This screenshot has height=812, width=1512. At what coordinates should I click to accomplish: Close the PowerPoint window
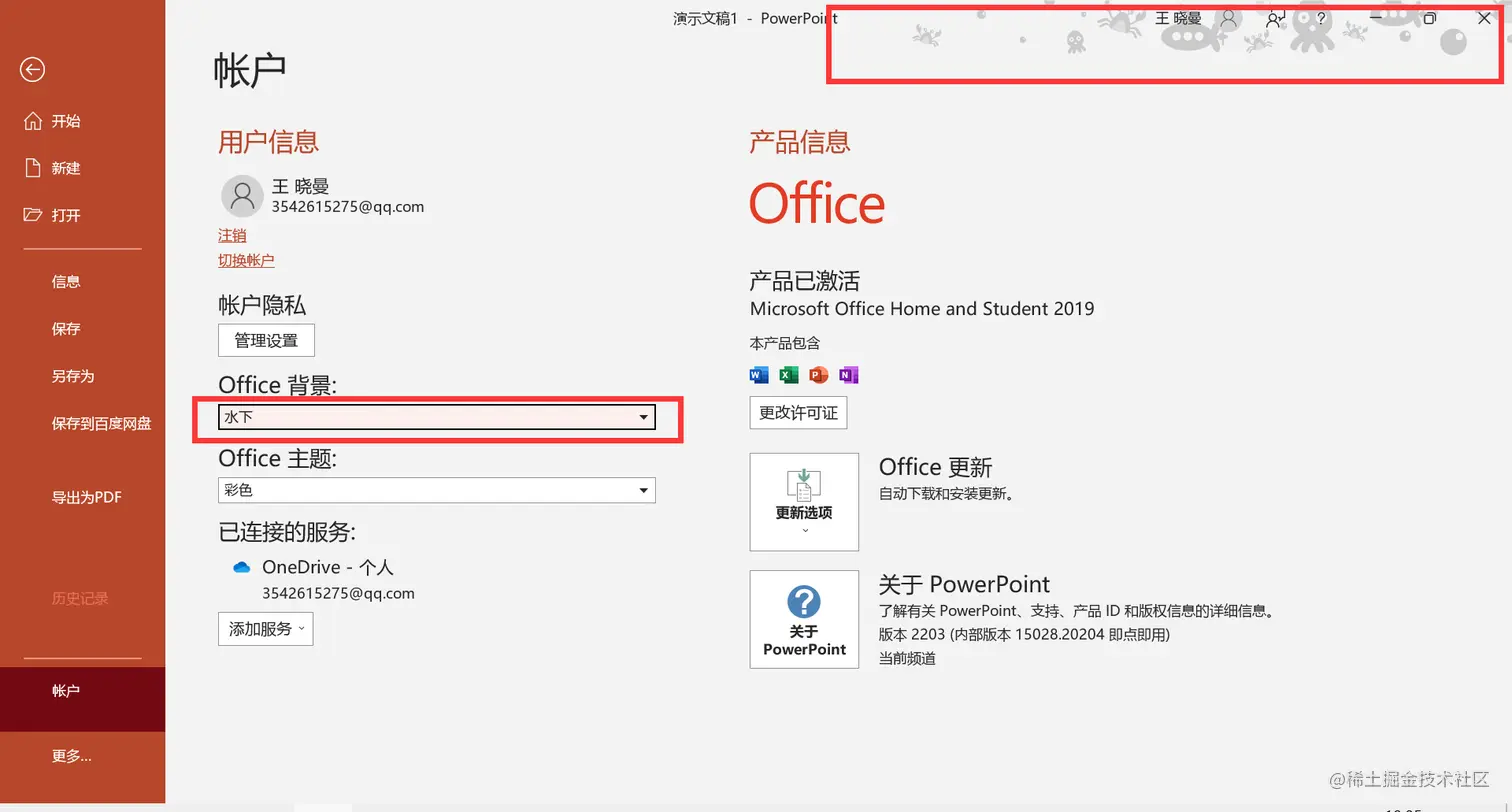tap(1484, 18)
